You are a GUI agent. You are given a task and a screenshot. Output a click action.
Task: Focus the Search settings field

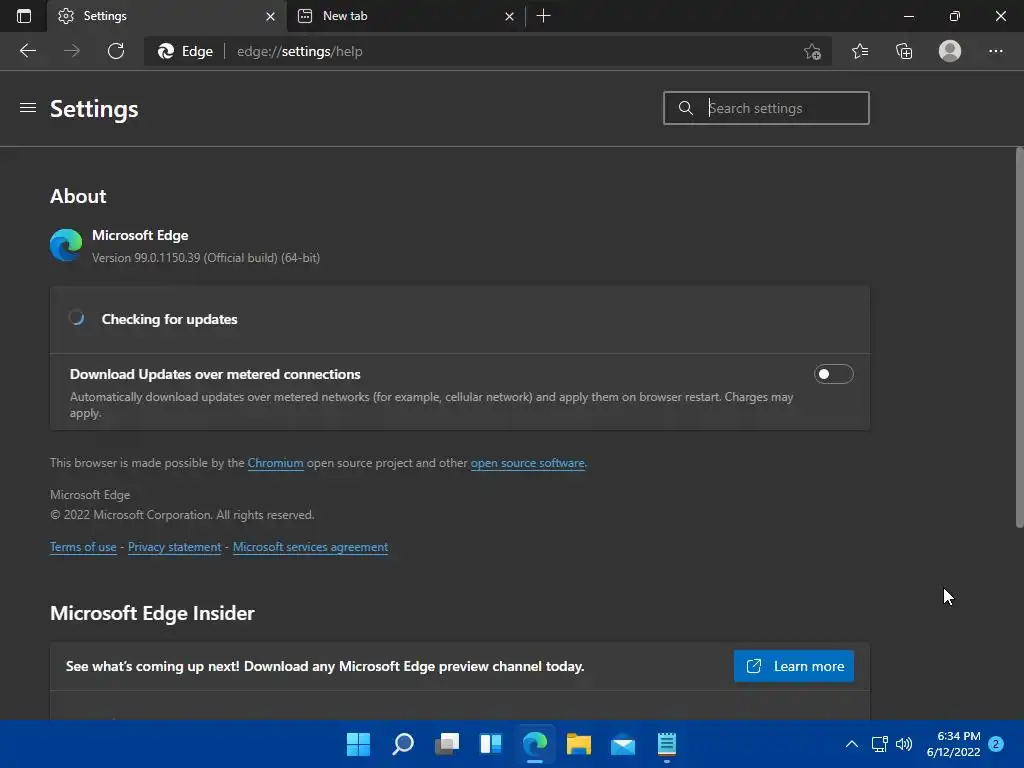tap(766, 108)
